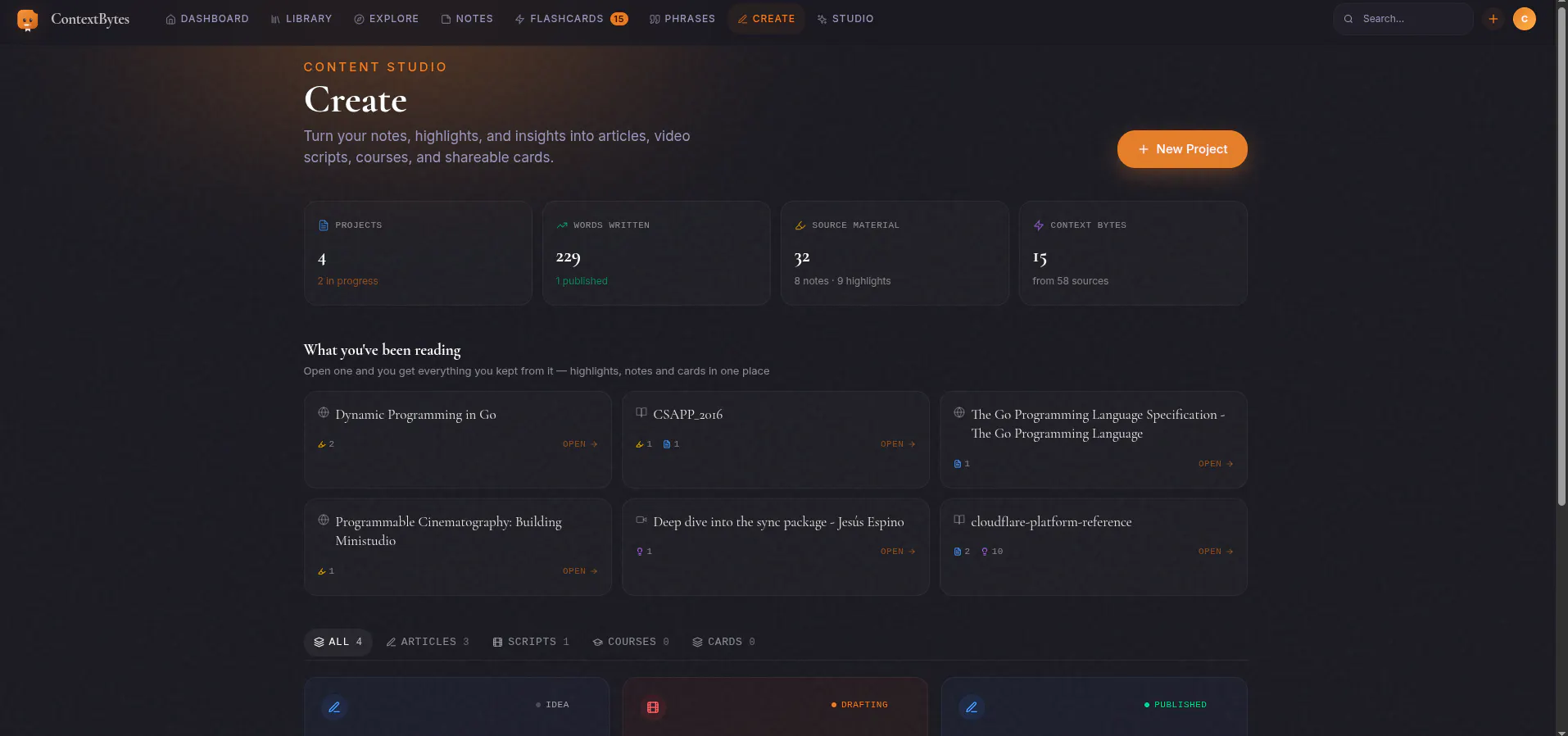This screenshot has height=736, width=1568.
Task: Click globe icon on Go Language Specification
Action: [959, 412]
